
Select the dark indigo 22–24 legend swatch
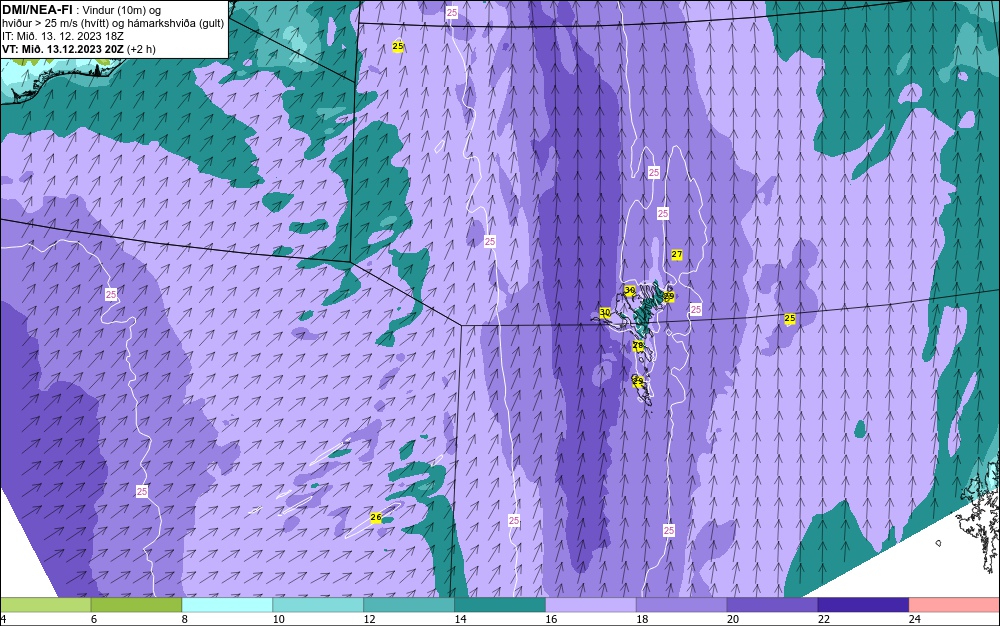click(864, 605)
